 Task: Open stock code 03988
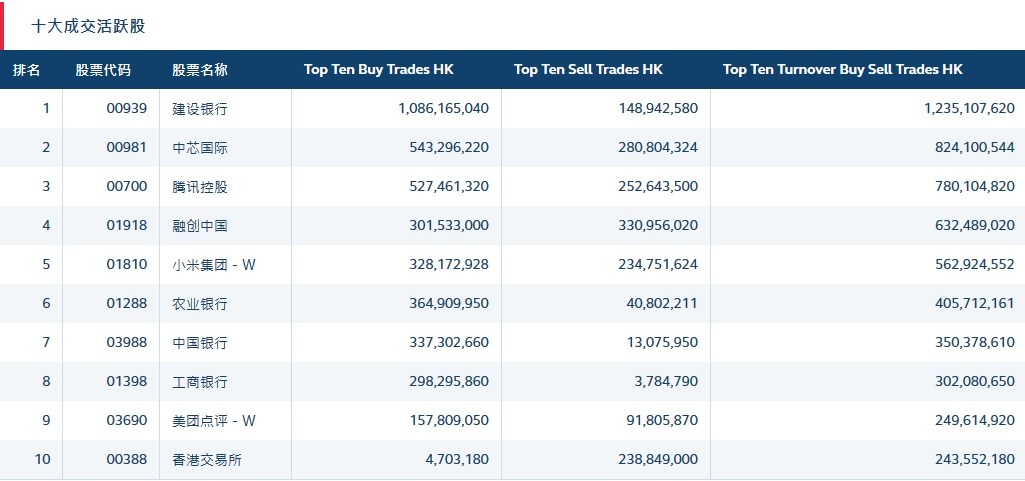[x=127, y=343]
